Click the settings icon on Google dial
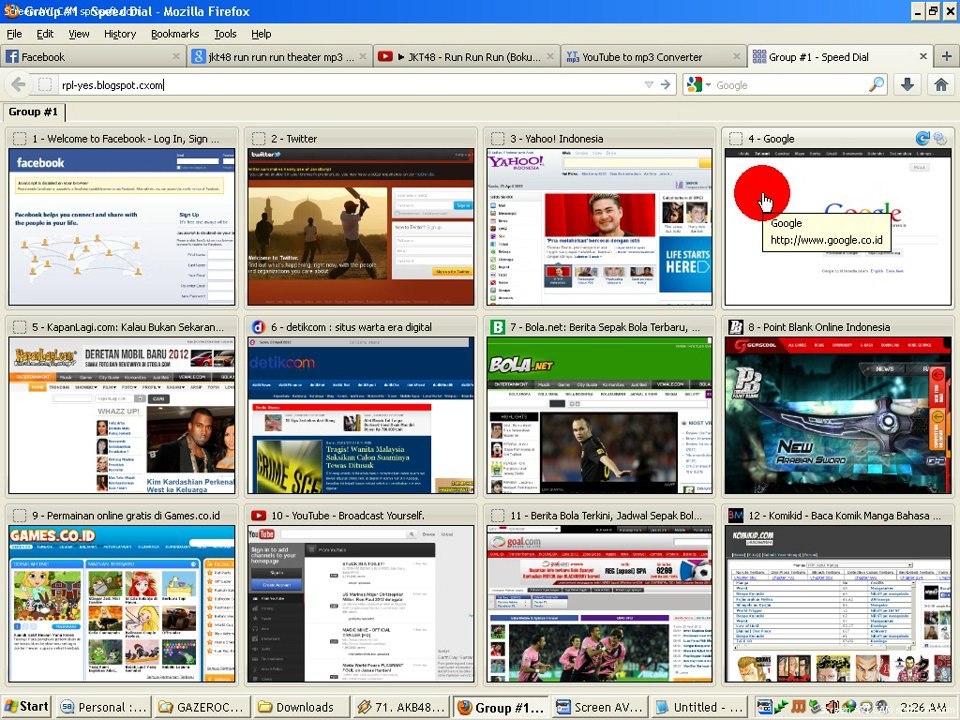Viewport: 960px width, 720px height. pyautogui.click(x=939, y=138)
